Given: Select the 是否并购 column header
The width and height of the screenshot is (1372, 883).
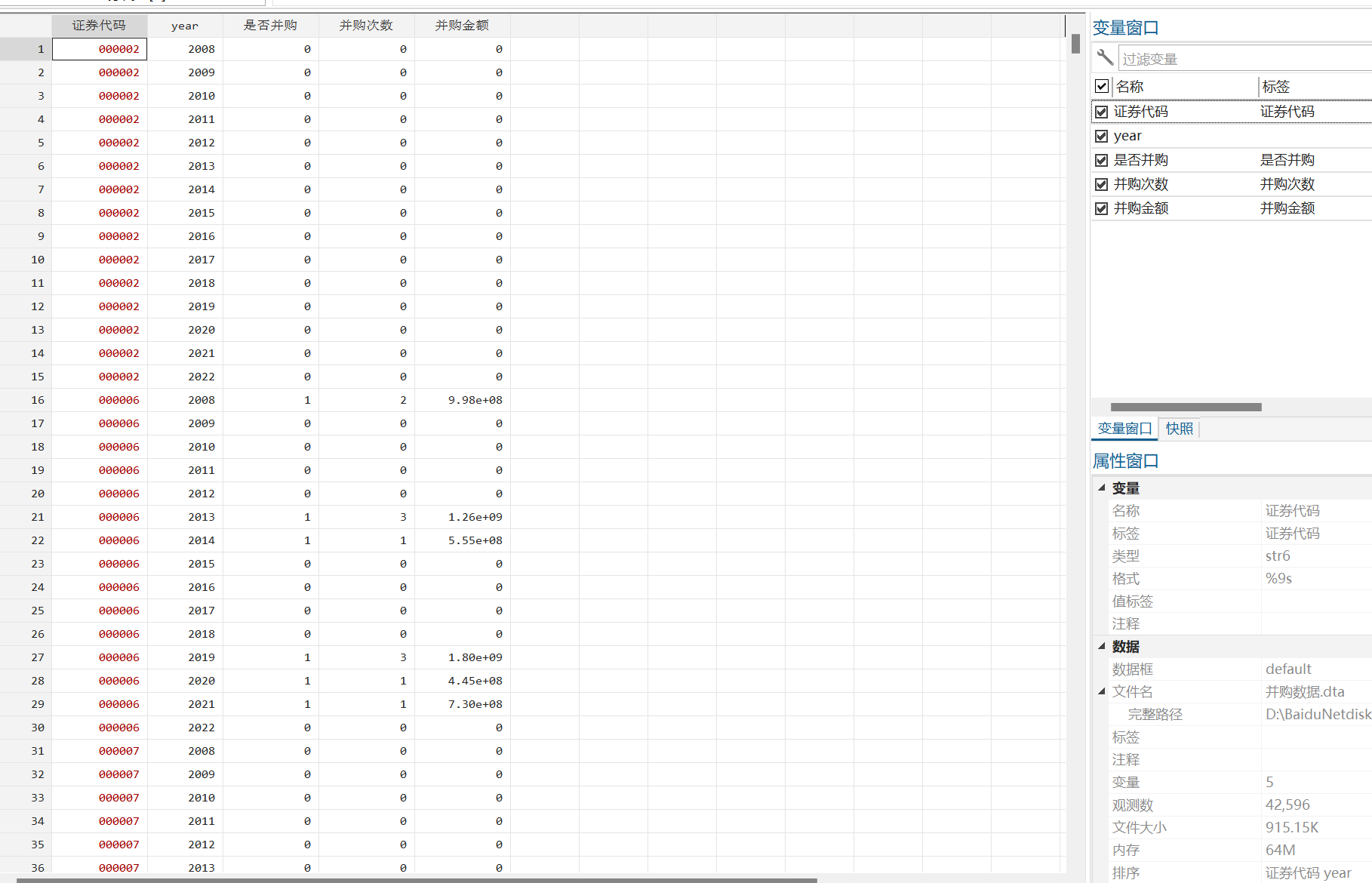Looking at the screenshot, I should point(270,26).
